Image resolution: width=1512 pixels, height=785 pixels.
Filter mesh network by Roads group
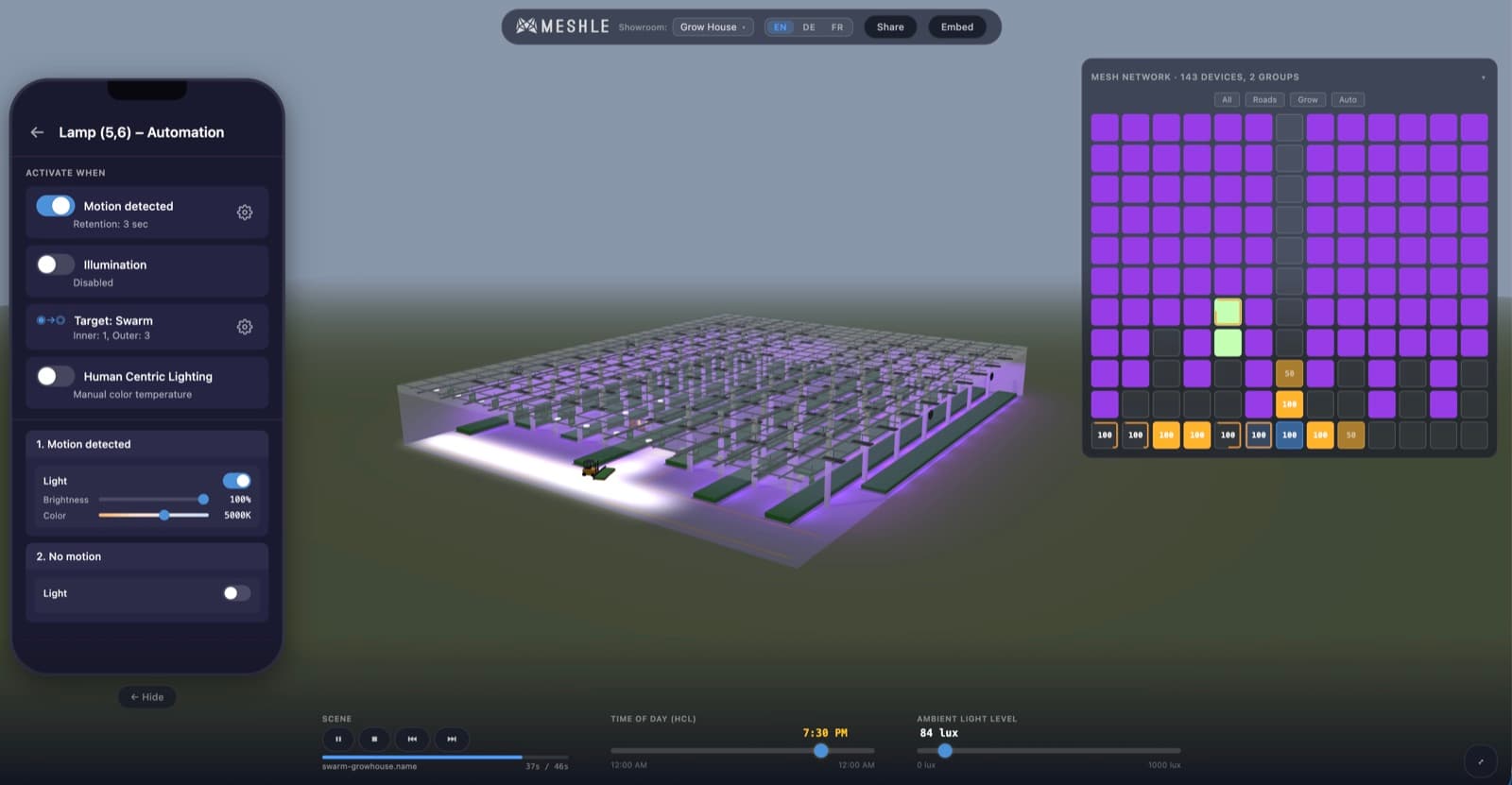pos(1264,99)
